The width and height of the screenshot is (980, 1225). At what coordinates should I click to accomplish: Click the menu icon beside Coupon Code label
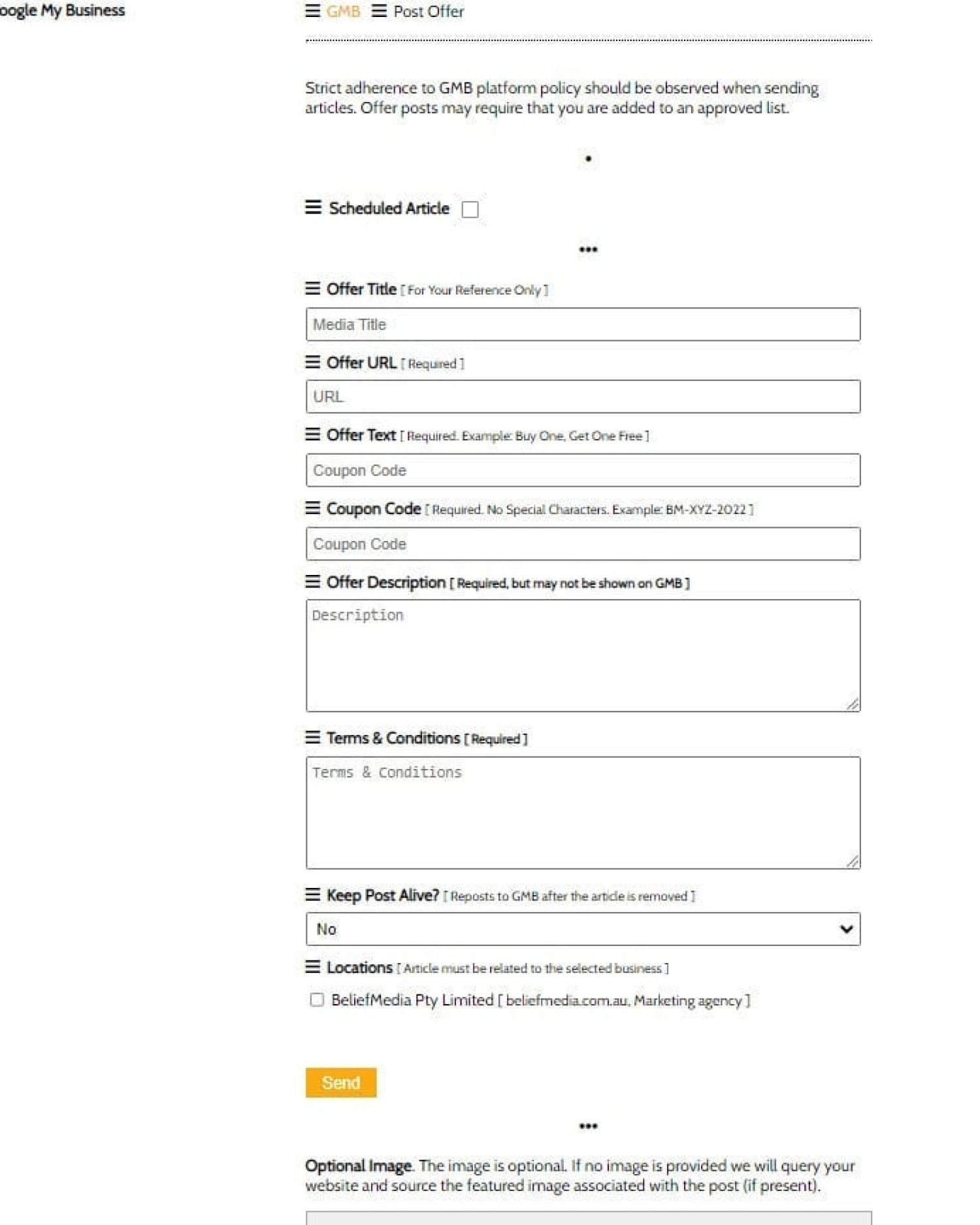coord(313,508)
